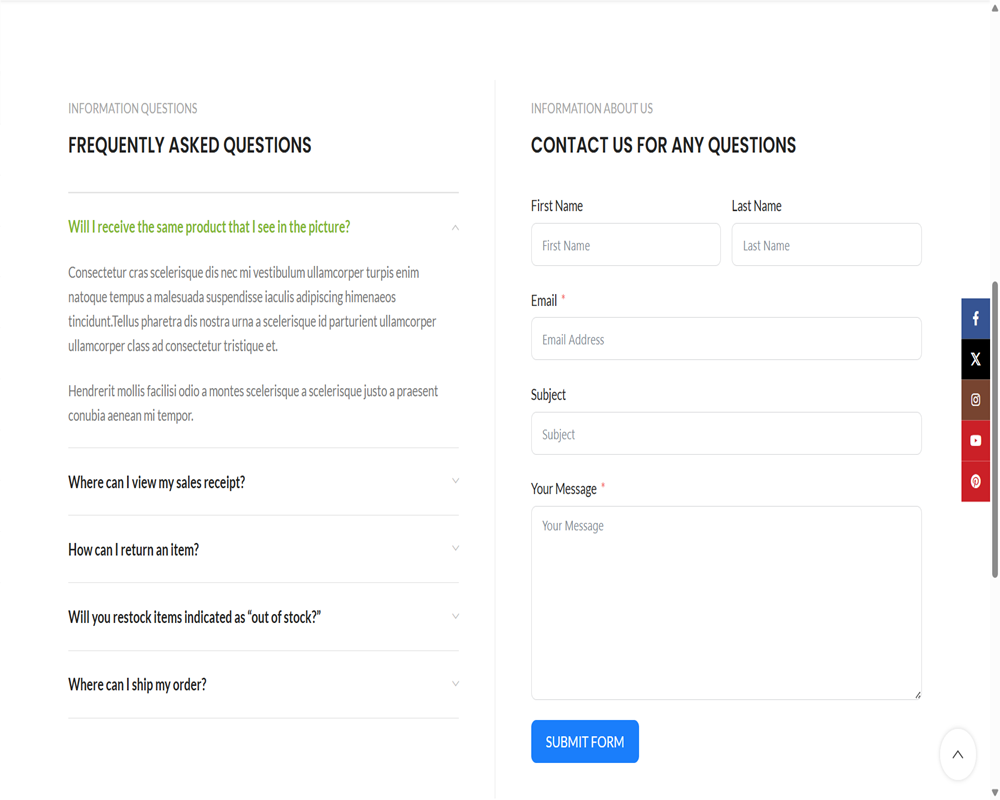The image size is (1000, 800).
Task: Expand the return an item chevron
Action: point(455,549)
